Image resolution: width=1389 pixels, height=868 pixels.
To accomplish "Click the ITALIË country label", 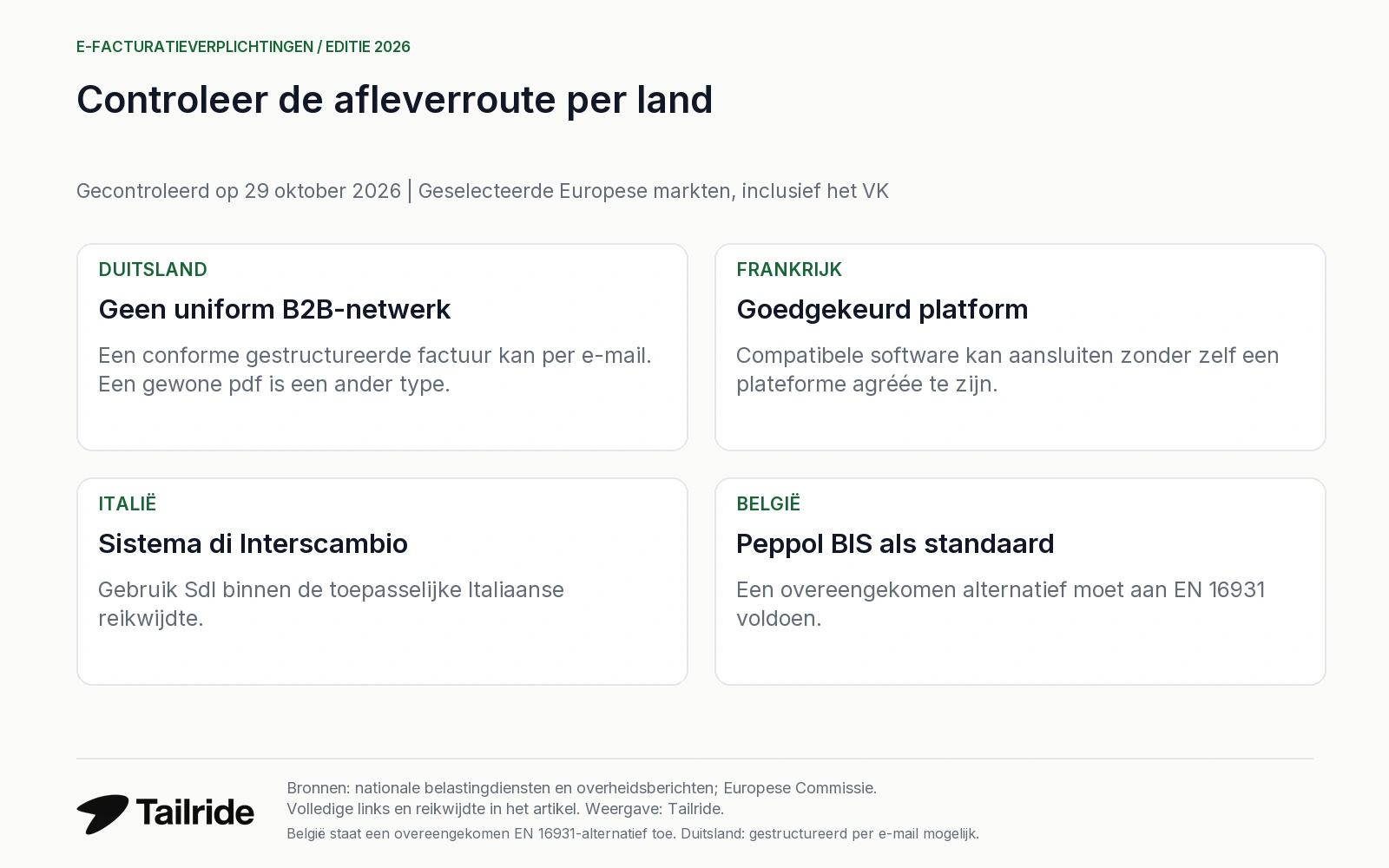I will pyautogui.click(x=128, y=503).
